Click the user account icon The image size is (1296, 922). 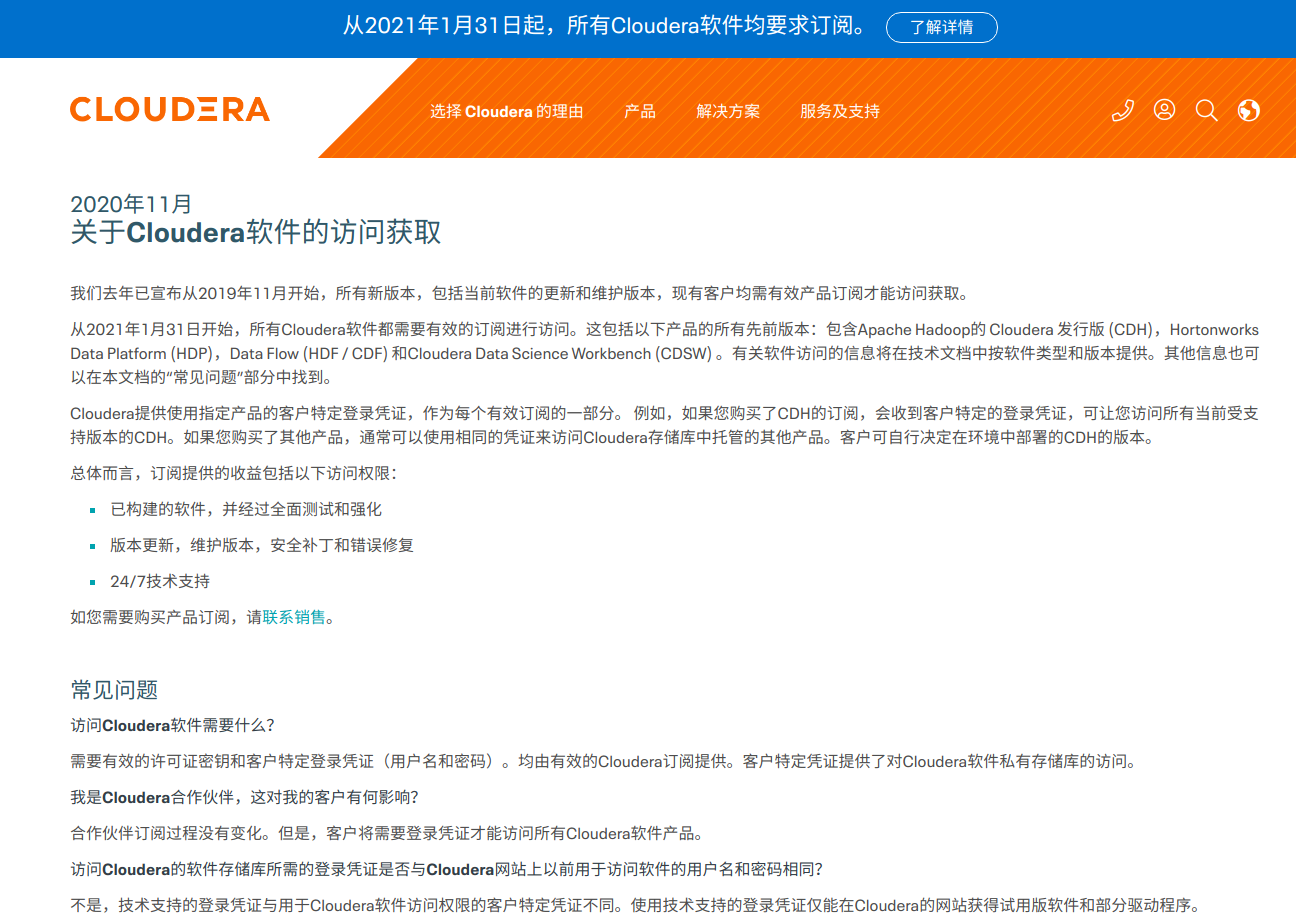click(x=1165, y=110)
